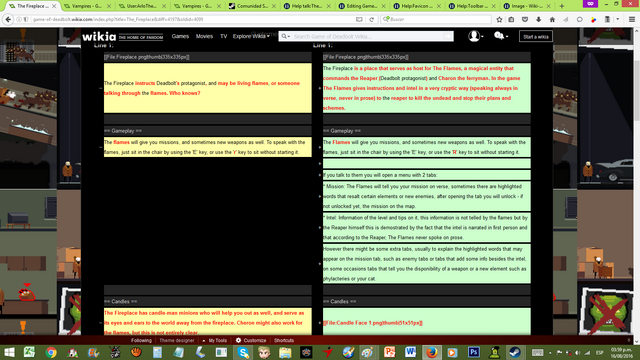Click the browser back arrow button
The height and width of the screenshot is (360, 640).
pos(8,19)
